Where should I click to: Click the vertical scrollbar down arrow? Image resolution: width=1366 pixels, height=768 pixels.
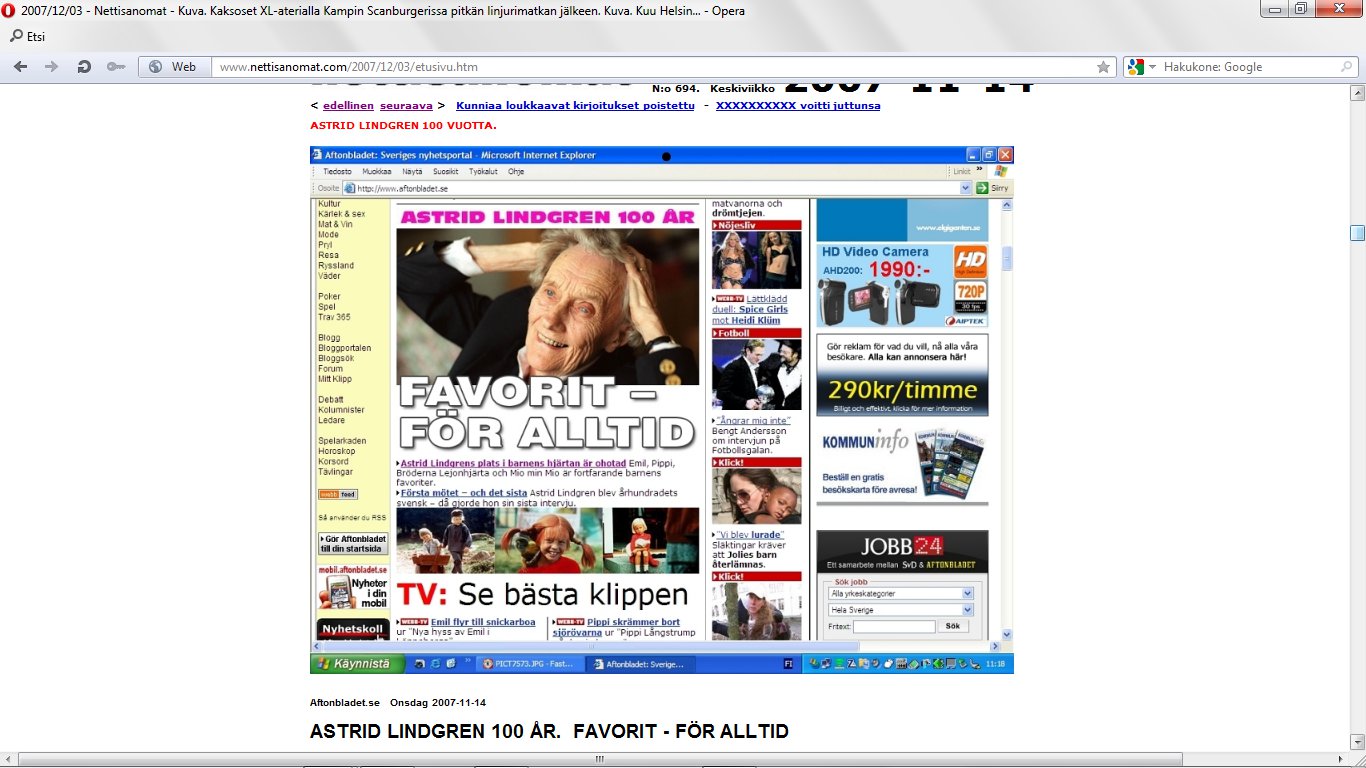(x=1357, y=741)
